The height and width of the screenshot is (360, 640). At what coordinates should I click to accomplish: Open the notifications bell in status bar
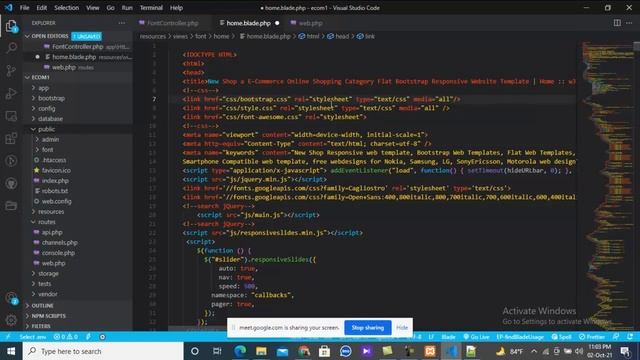tap(630, 337)
